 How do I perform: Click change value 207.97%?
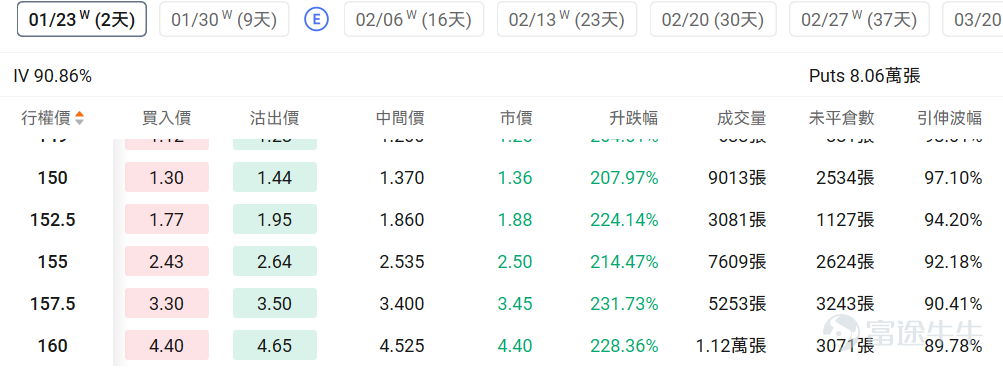click(624, 178)
